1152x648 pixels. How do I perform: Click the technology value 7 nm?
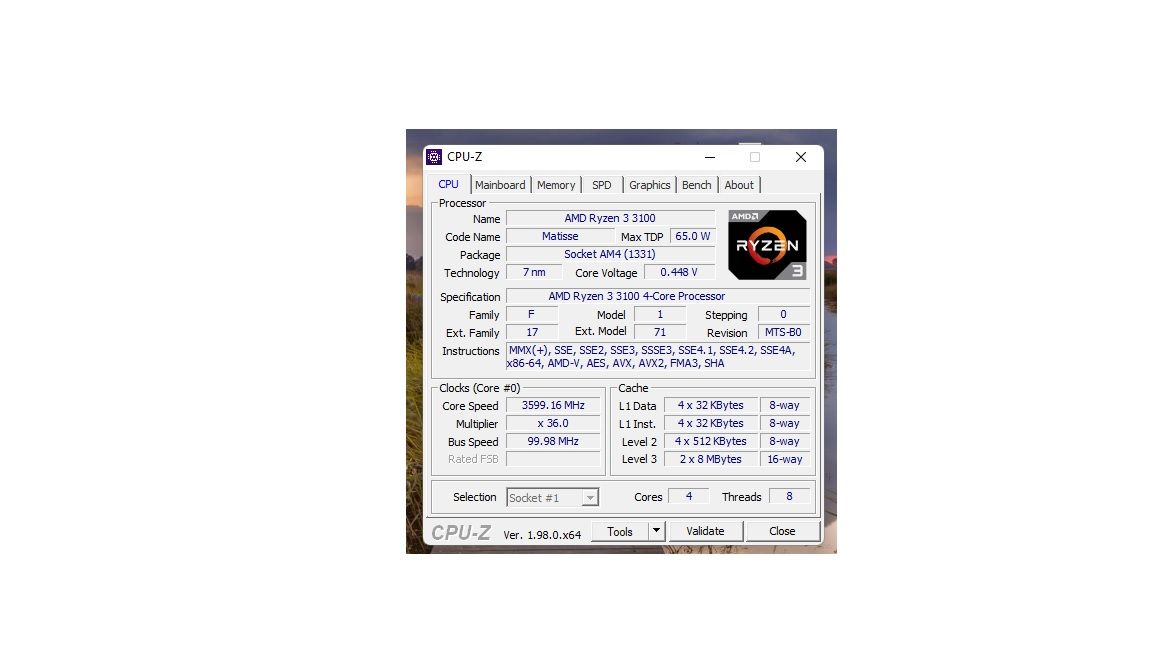(x=534, y=273)
